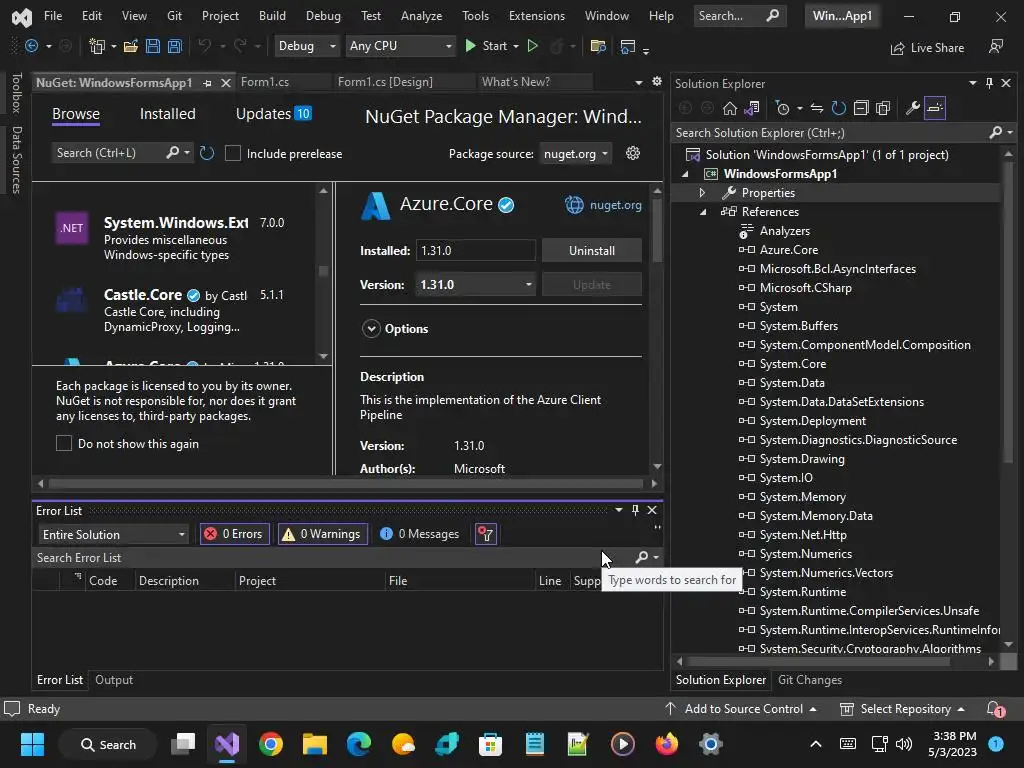
Task: Open the Any CPU platform dropdown
Action: point(400,46)
